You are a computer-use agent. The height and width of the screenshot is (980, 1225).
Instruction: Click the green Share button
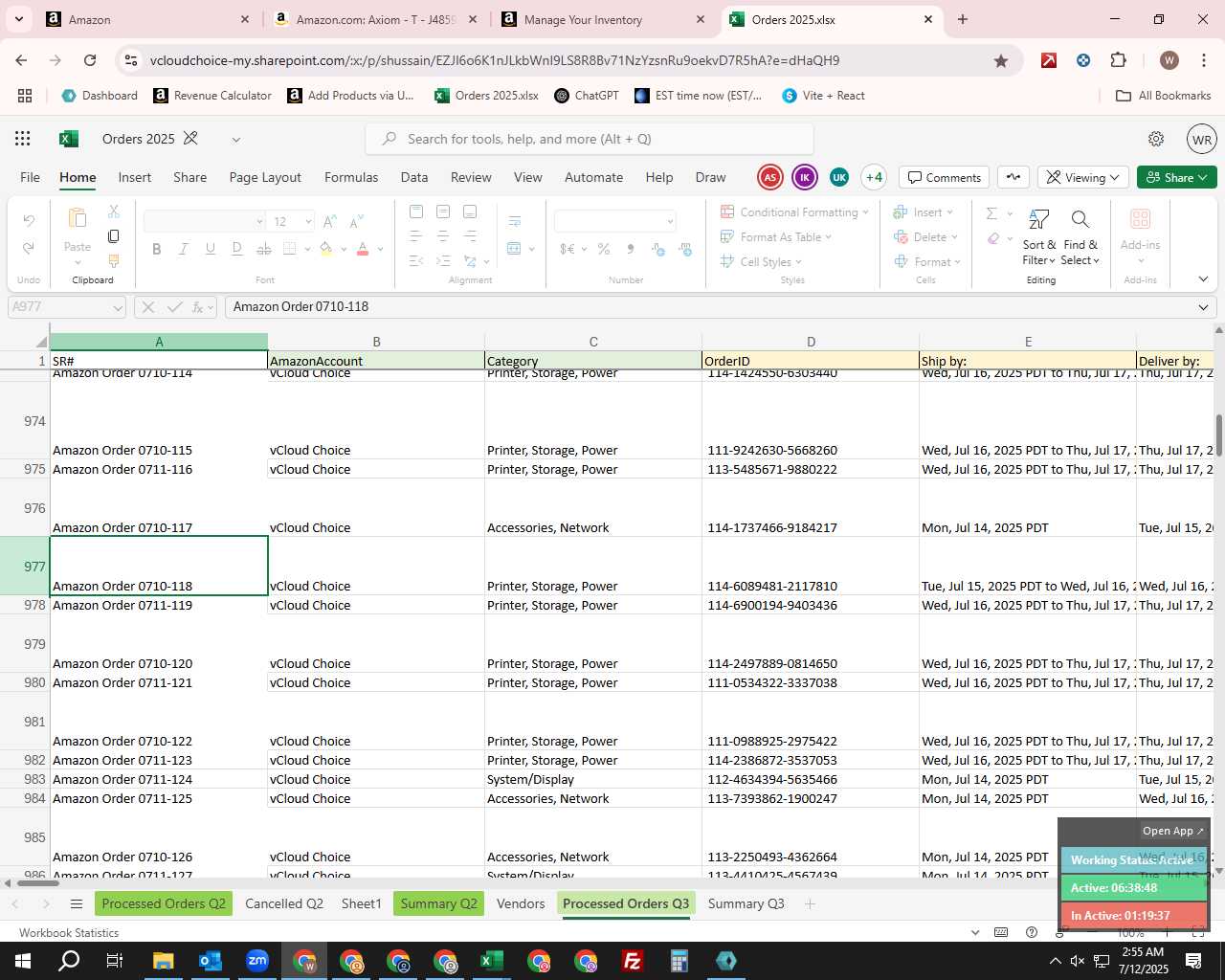pos(1177,177)
